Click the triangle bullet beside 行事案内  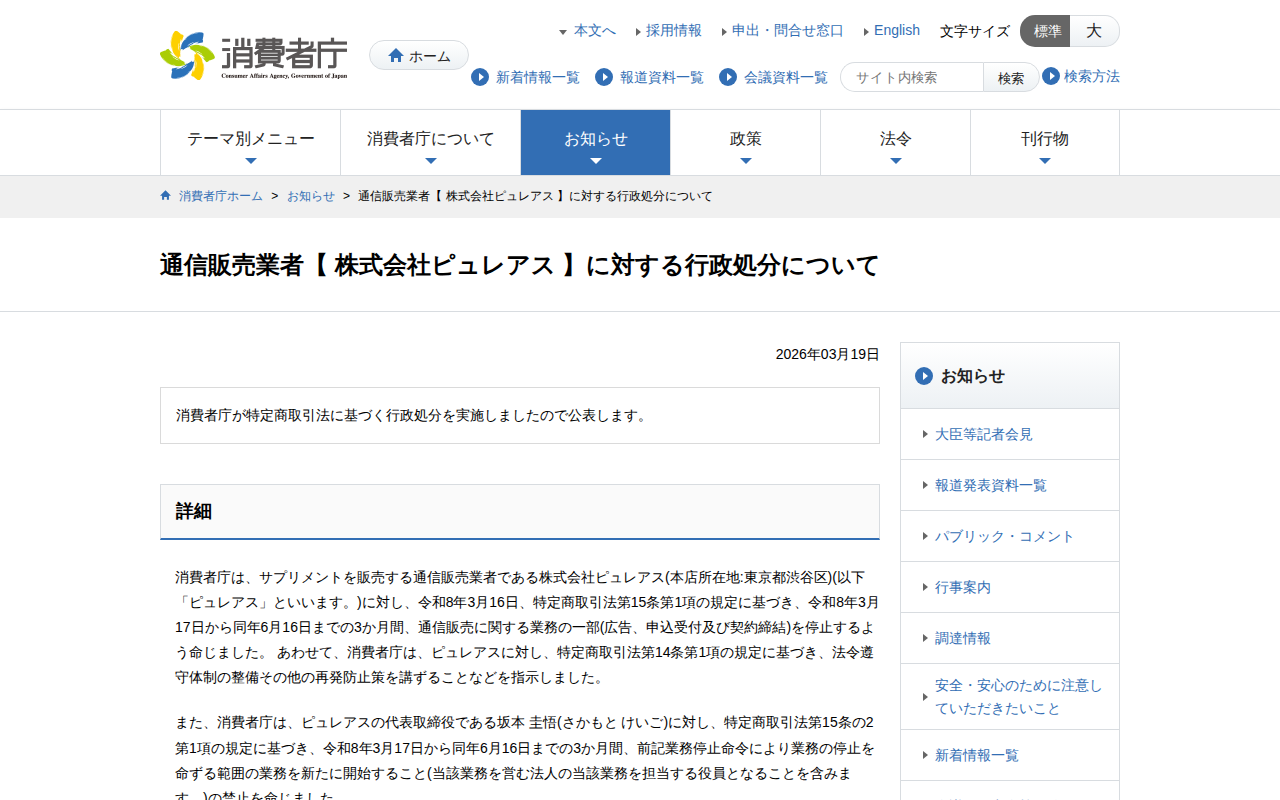pyautogui.click(x=925, y=587)
